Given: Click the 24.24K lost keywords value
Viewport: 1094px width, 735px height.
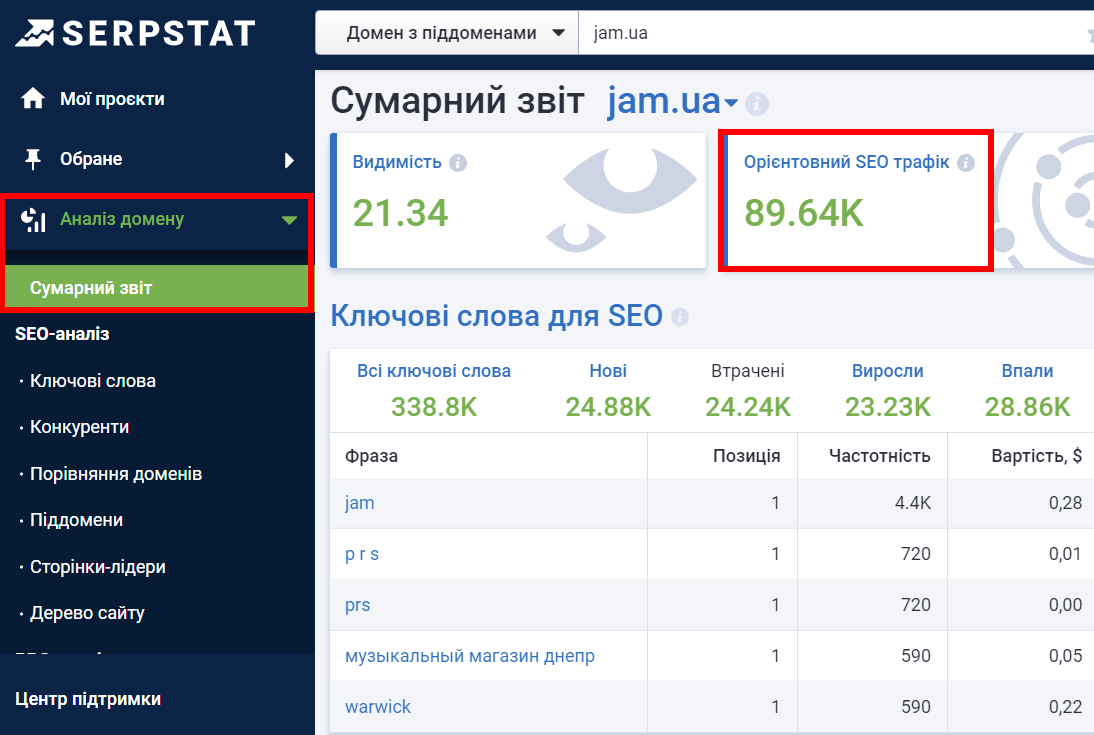Looking at the screenshot, I should (x=748, y=407).
